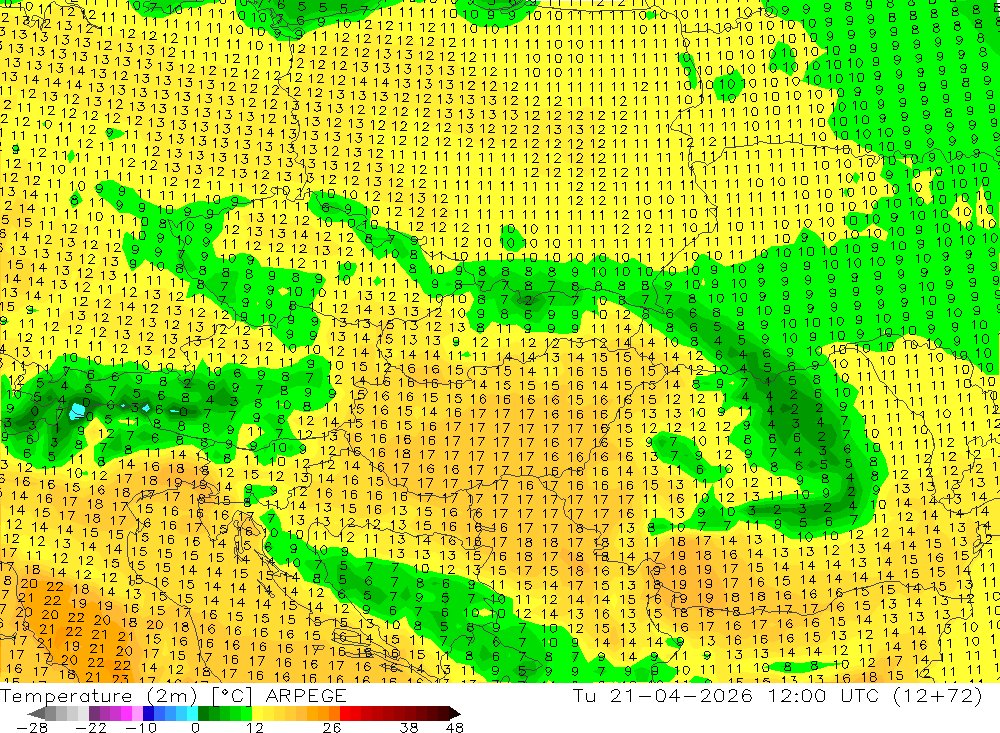This screenshot has width=1000, height=733.
Task: Click the dark maroon right arrow end of legend
Action: pyautogui.click(x=454, y=713)
